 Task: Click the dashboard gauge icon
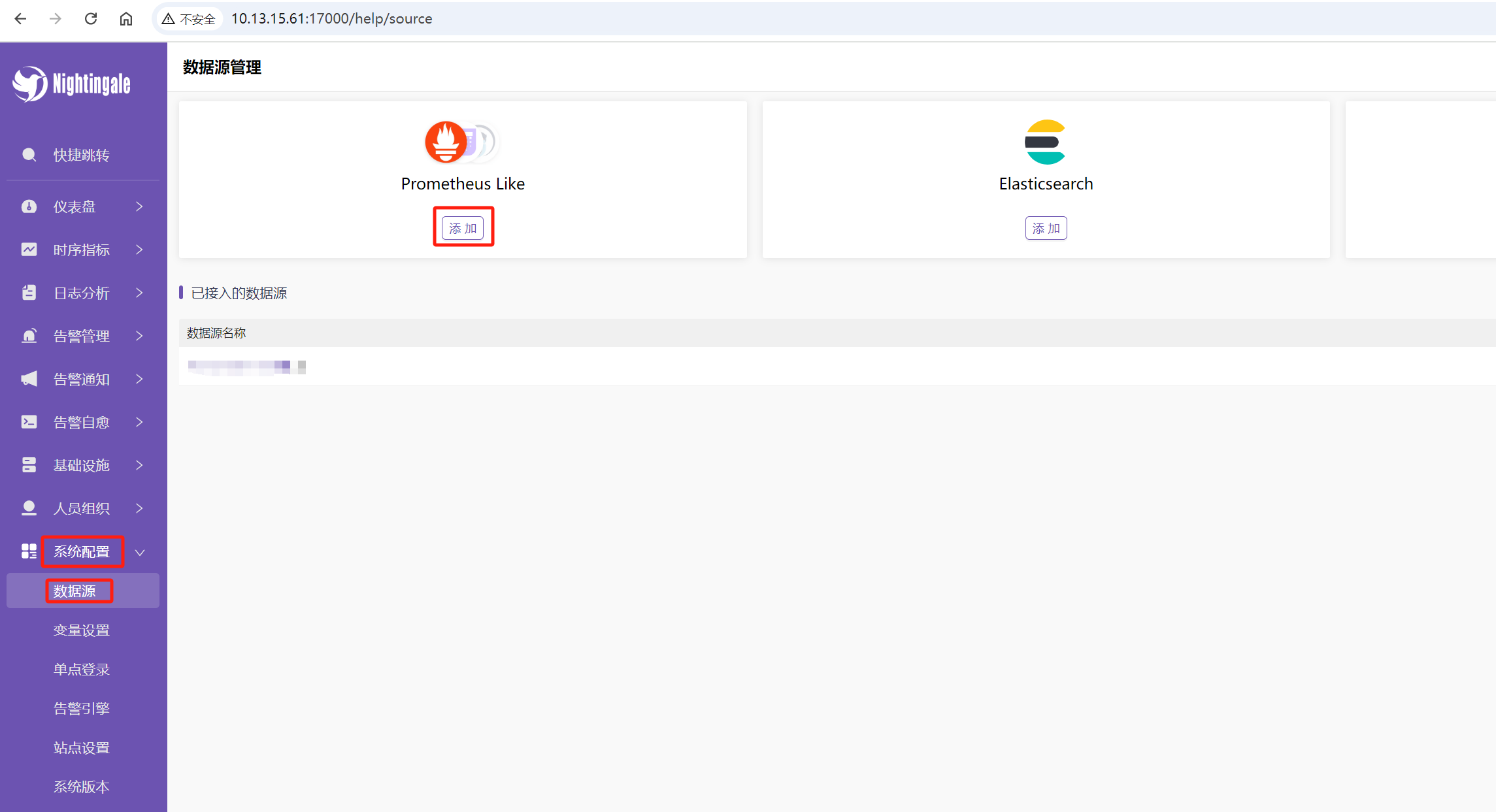[29, 206]
